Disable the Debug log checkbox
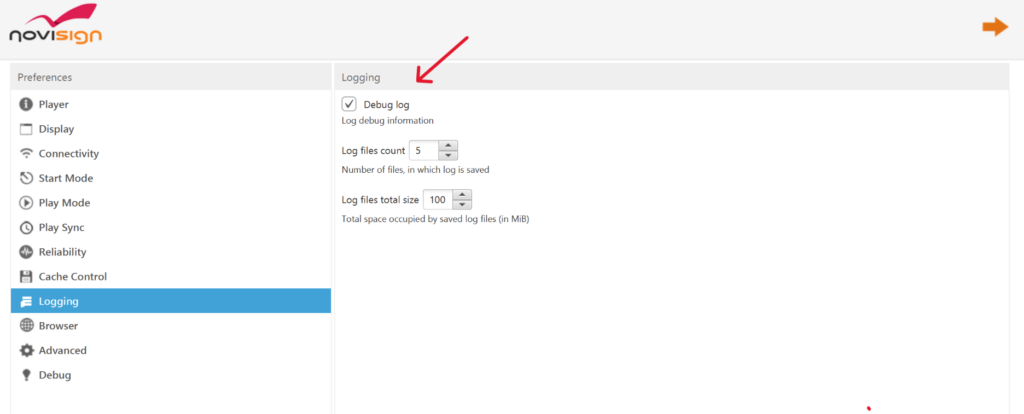 coord(349,104)
